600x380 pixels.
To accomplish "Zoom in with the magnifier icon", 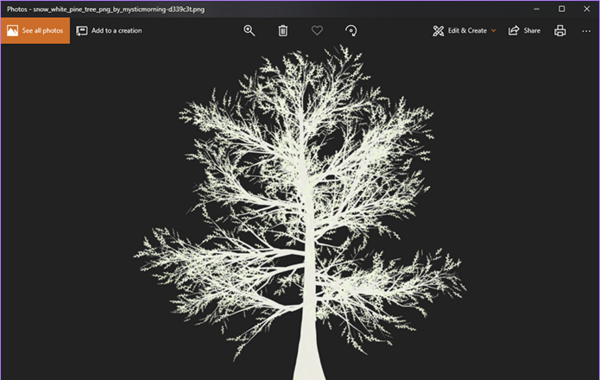I will pos(249,31).
